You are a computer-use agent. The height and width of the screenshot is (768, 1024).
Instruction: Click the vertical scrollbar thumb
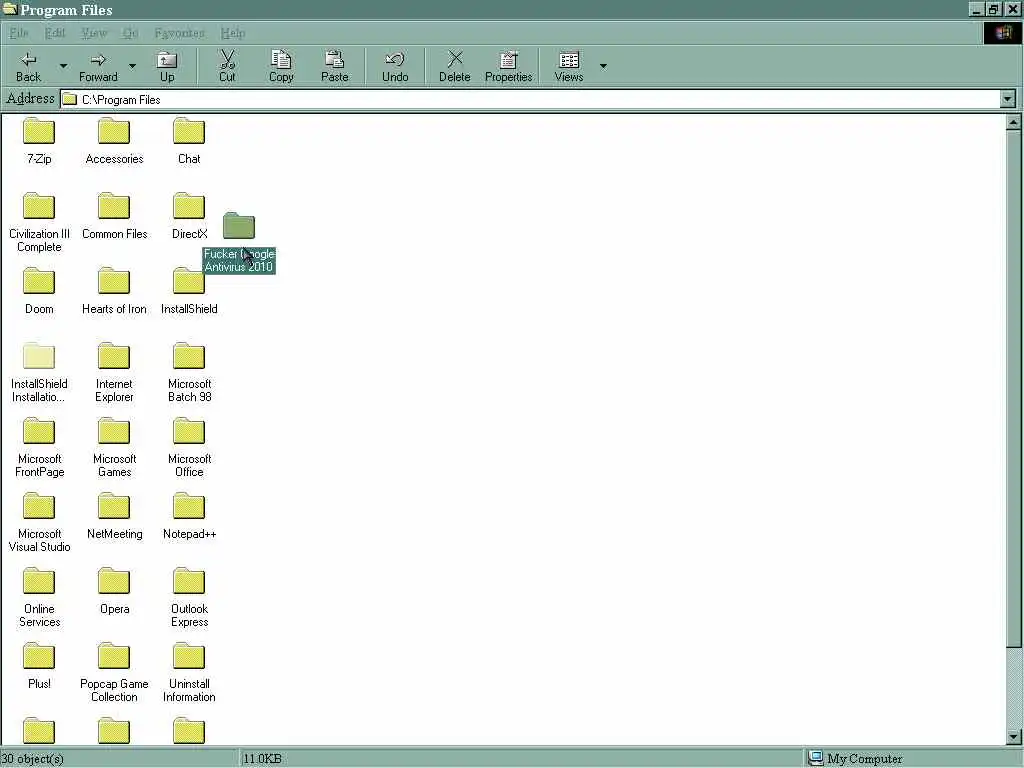click(x=1014, y=389)
